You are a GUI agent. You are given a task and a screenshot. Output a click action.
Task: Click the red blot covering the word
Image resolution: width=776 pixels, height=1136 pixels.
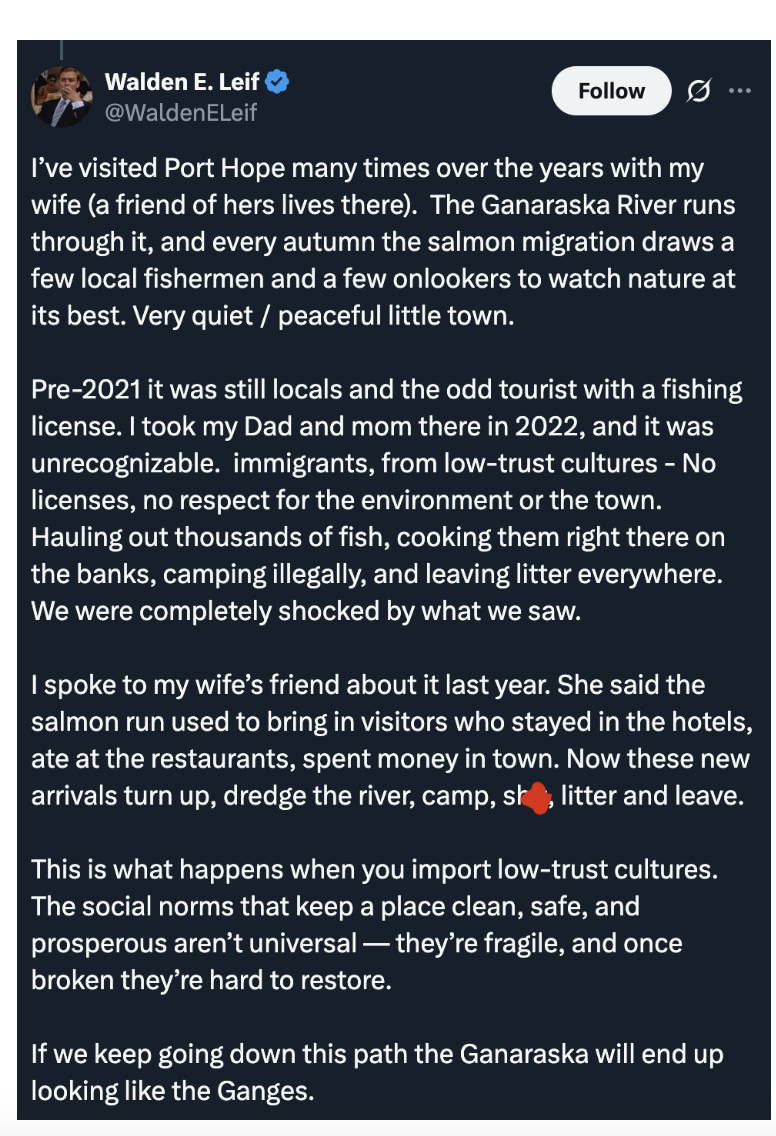point(537,798)
